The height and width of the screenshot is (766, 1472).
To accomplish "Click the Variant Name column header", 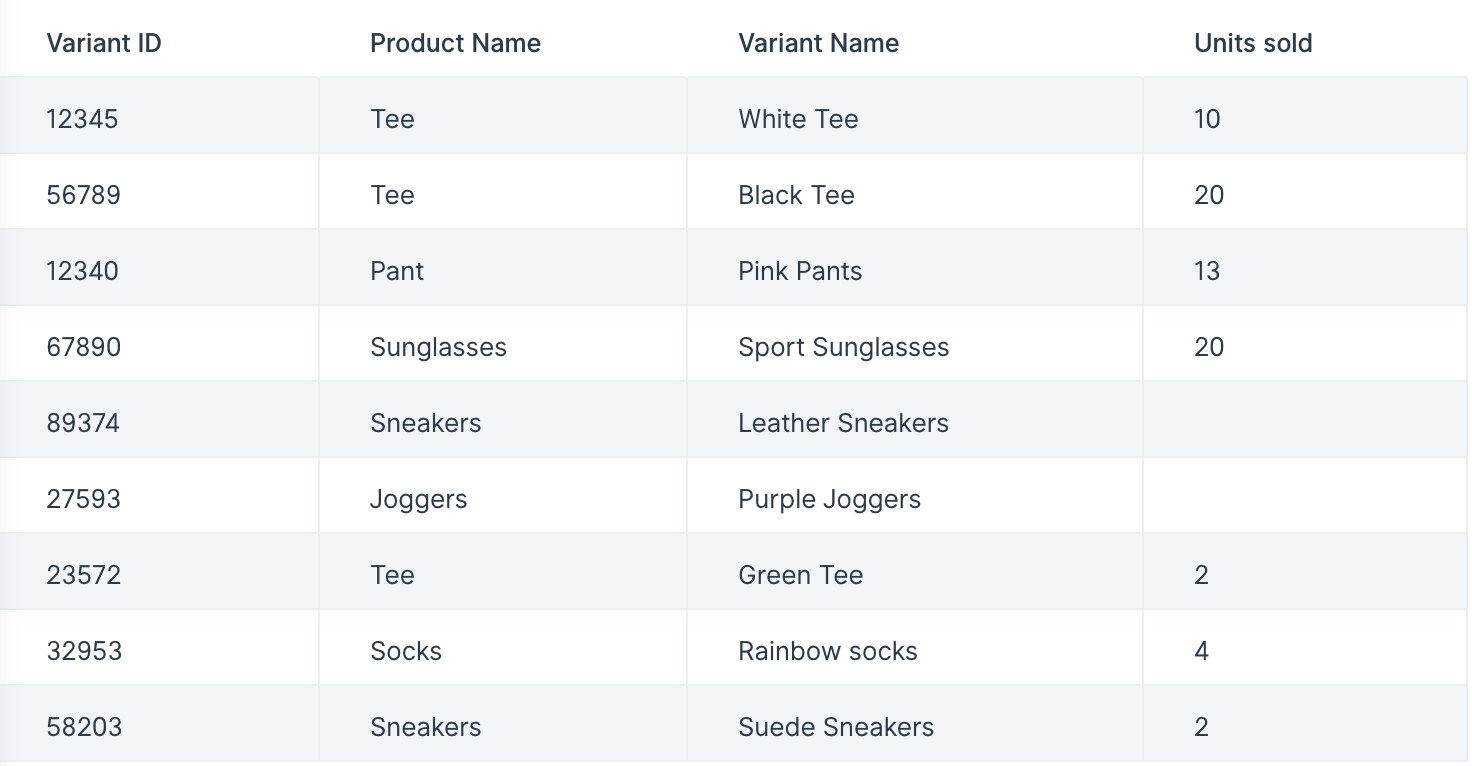I will click(x=818, y=43).
